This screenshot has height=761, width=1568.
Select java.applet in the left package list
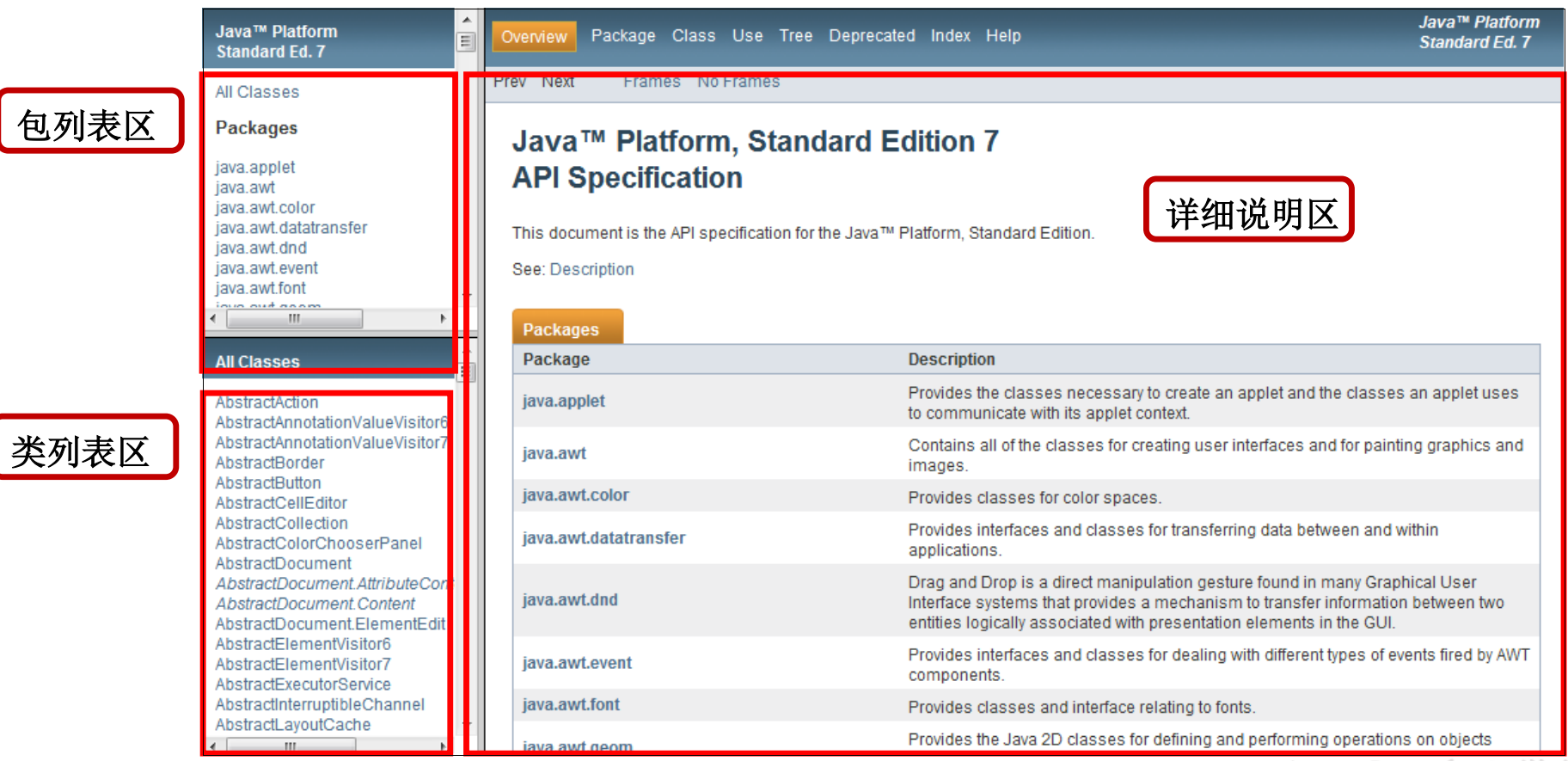255,167
